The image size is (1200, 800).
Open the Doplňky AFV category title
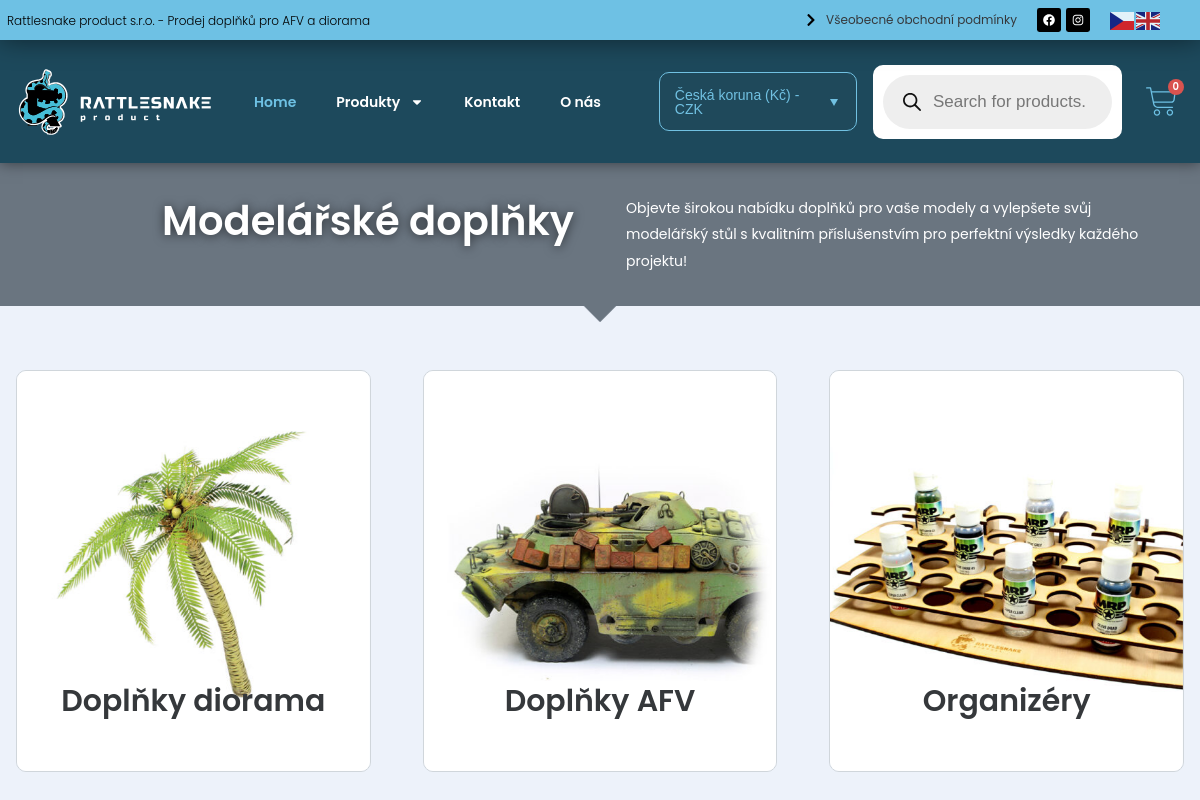pos(600,700)
